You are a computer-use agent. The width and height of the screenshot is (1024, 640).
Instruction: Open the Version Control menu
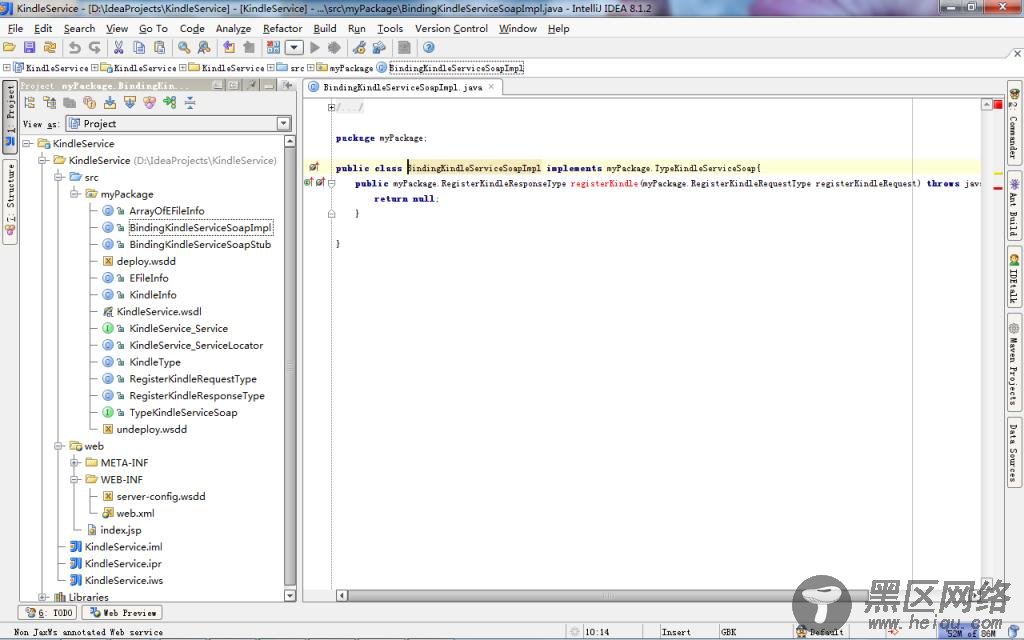pyautogui.click(x=451, y=29)
